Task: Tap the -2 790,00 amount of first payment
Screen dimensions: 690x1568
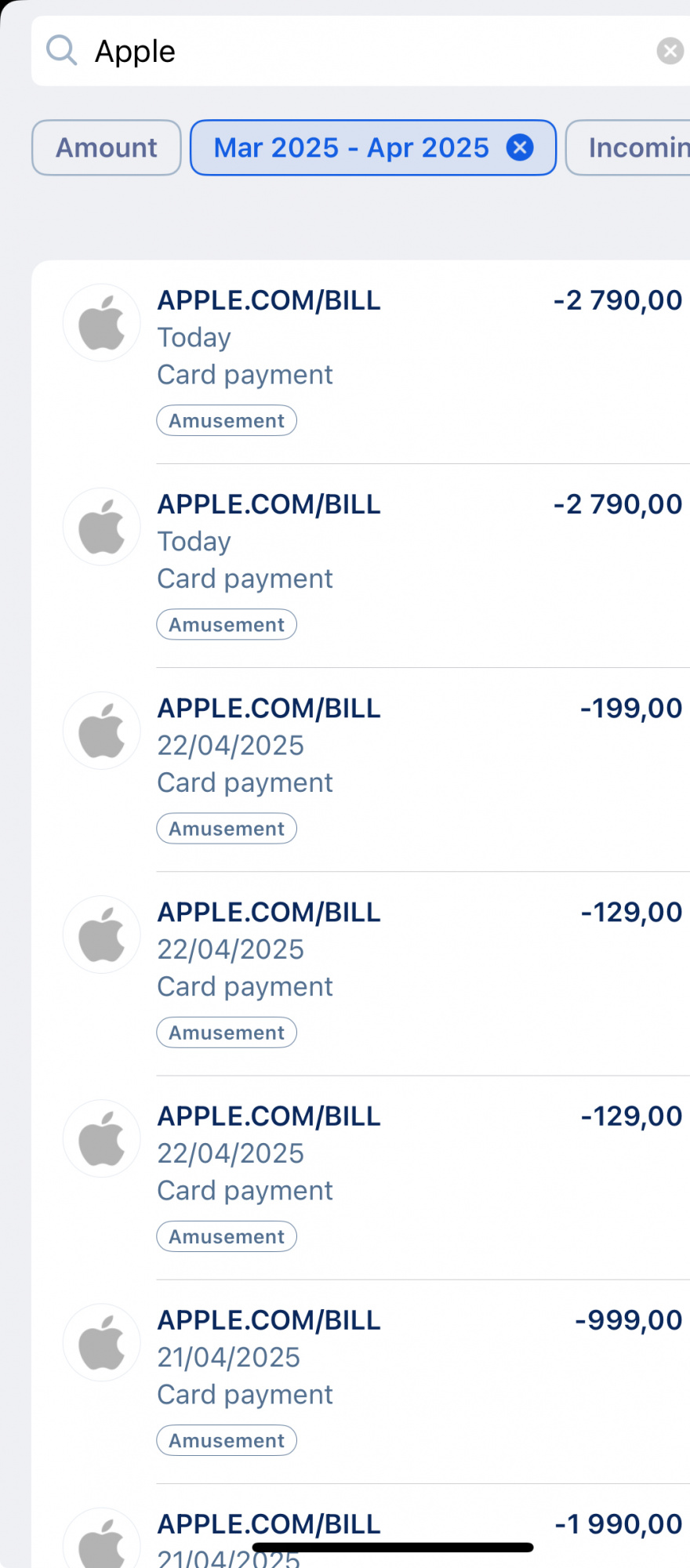Action: click(618, 300)
